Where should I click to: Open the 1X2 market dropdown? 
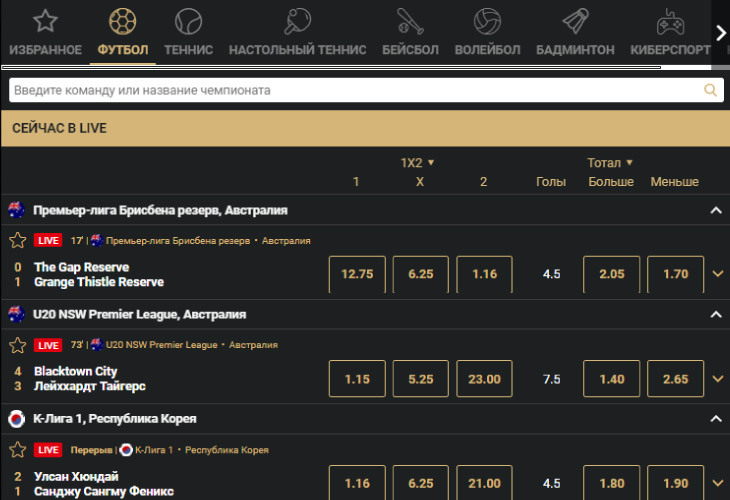[418, 162]
